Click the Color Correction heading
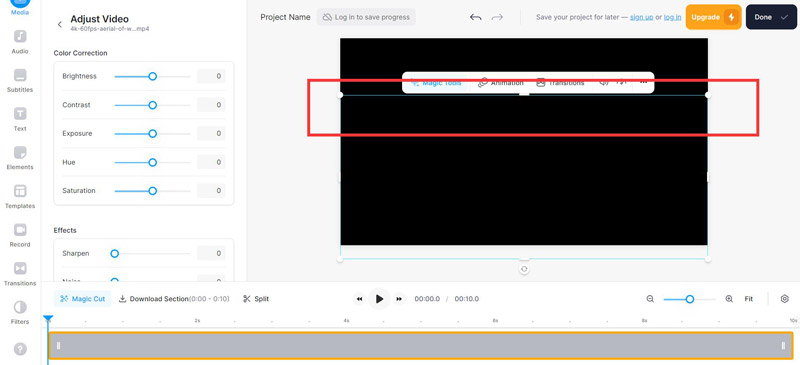This screenshot has height=365, width=800. [x=80, y=53]
